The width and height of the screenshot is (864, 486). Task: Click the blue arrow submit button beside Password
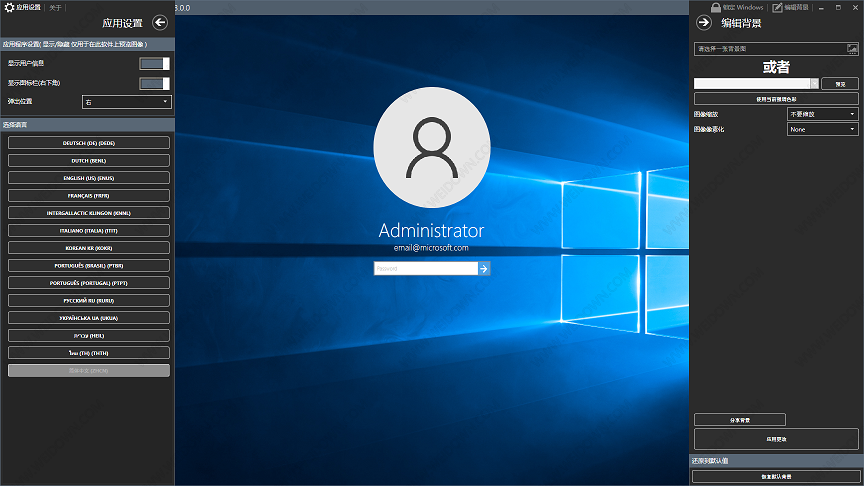(x=484, y=268)
